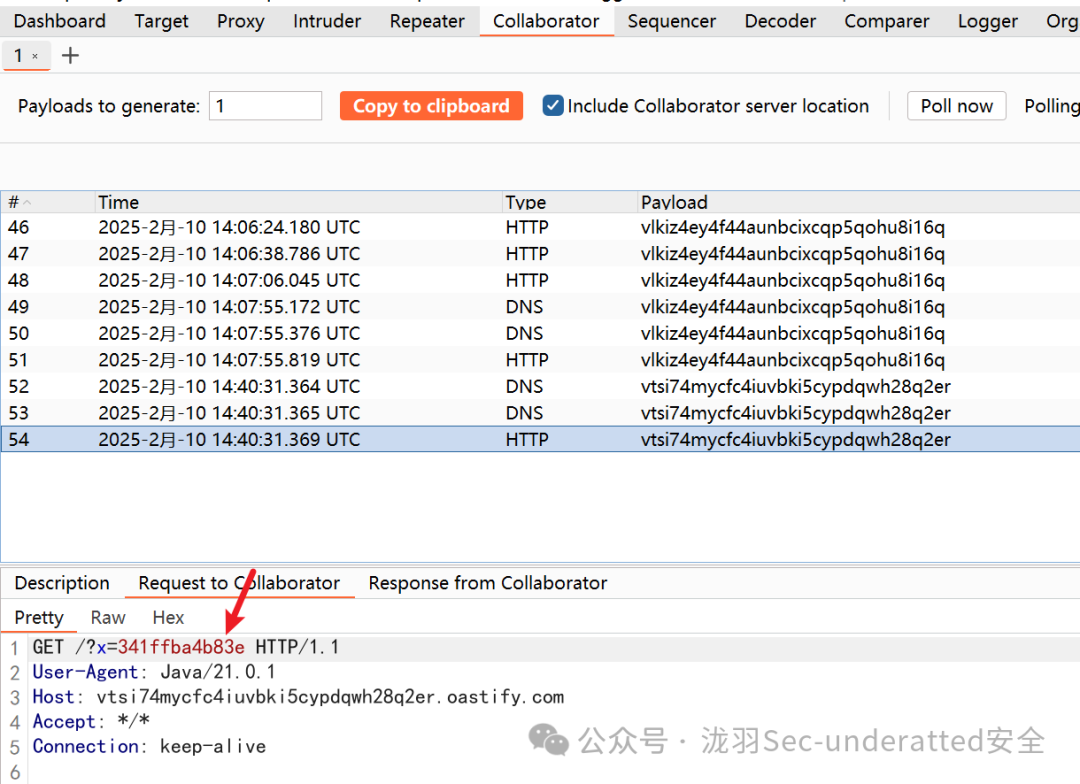Screen dimensions: 1080x784
Task: Open the Description tab
Action: (62, 583)
